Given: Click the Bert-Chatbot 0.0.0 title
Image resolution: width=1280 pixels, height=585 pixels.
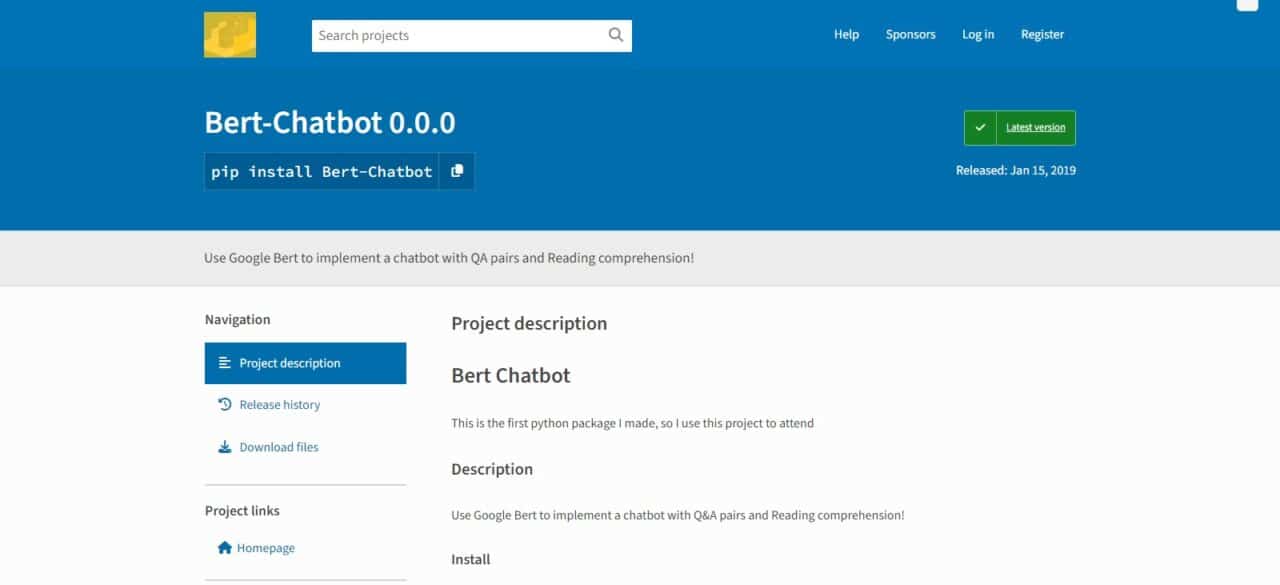Looking at the screenshot, I should tap(330, 122).
